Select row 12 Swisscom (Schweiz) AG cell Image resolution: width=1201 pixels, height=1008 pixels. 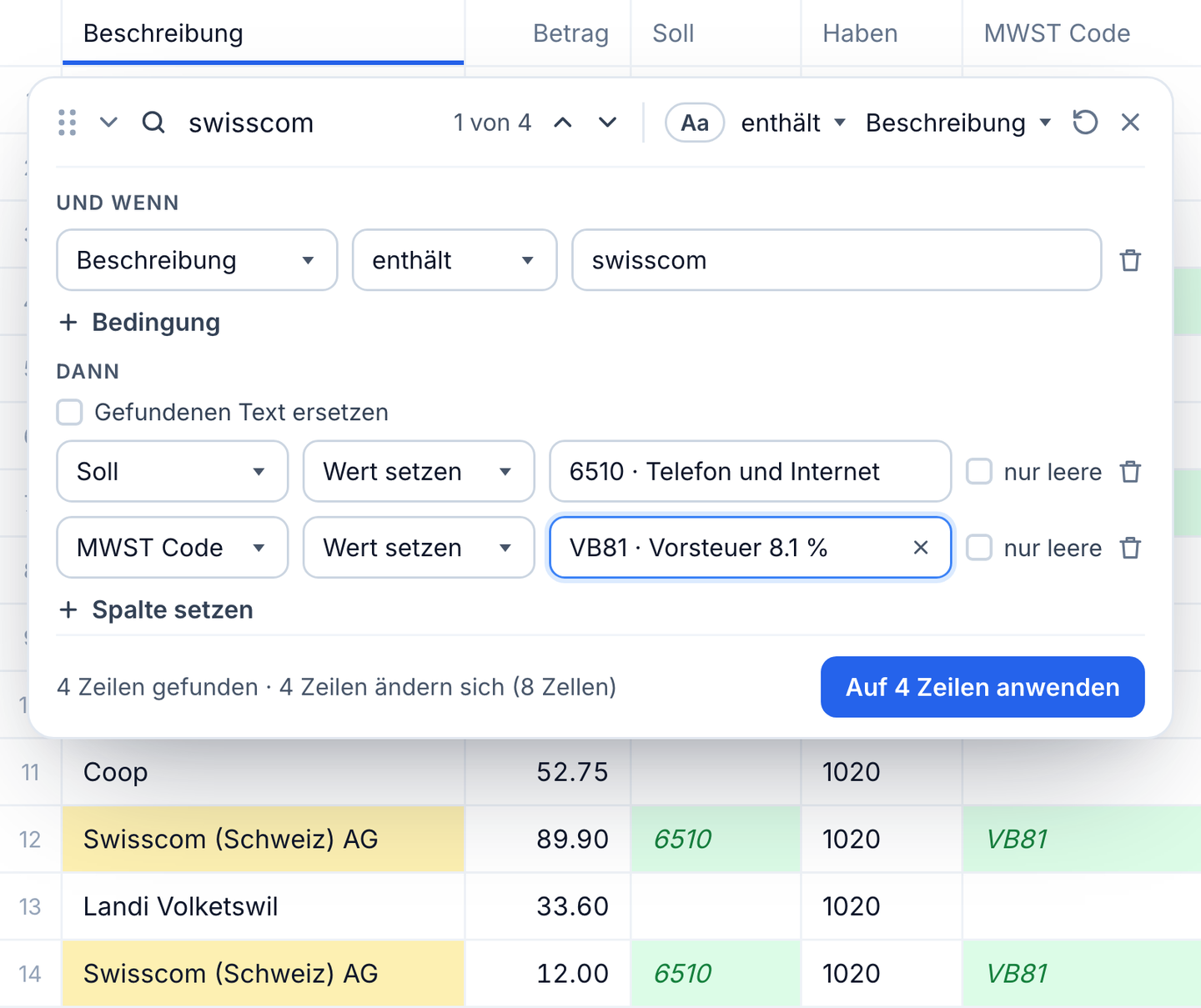click(x=263, y=839)
